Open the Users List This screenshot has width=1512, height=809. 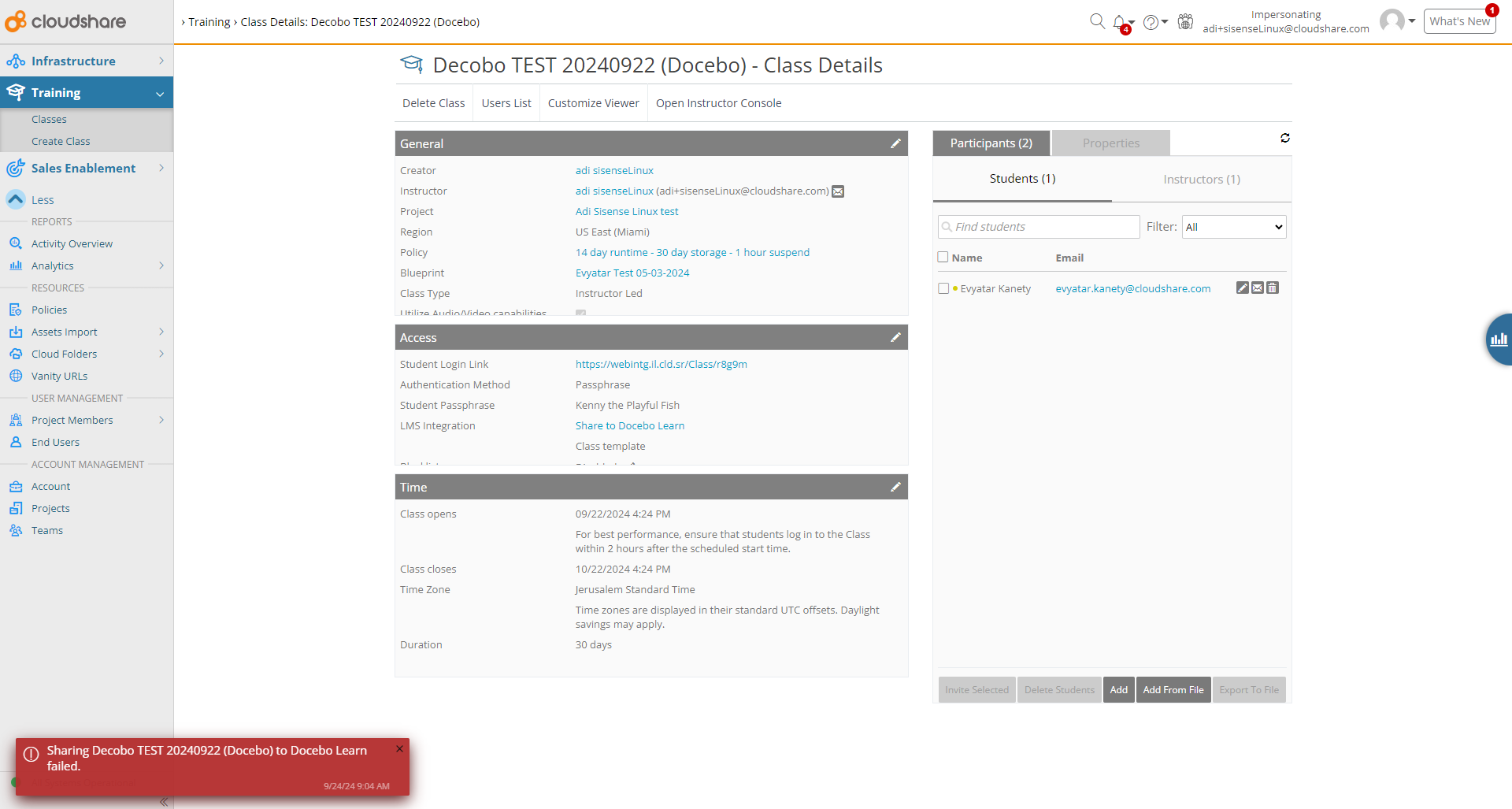click(x=506, y=103)
